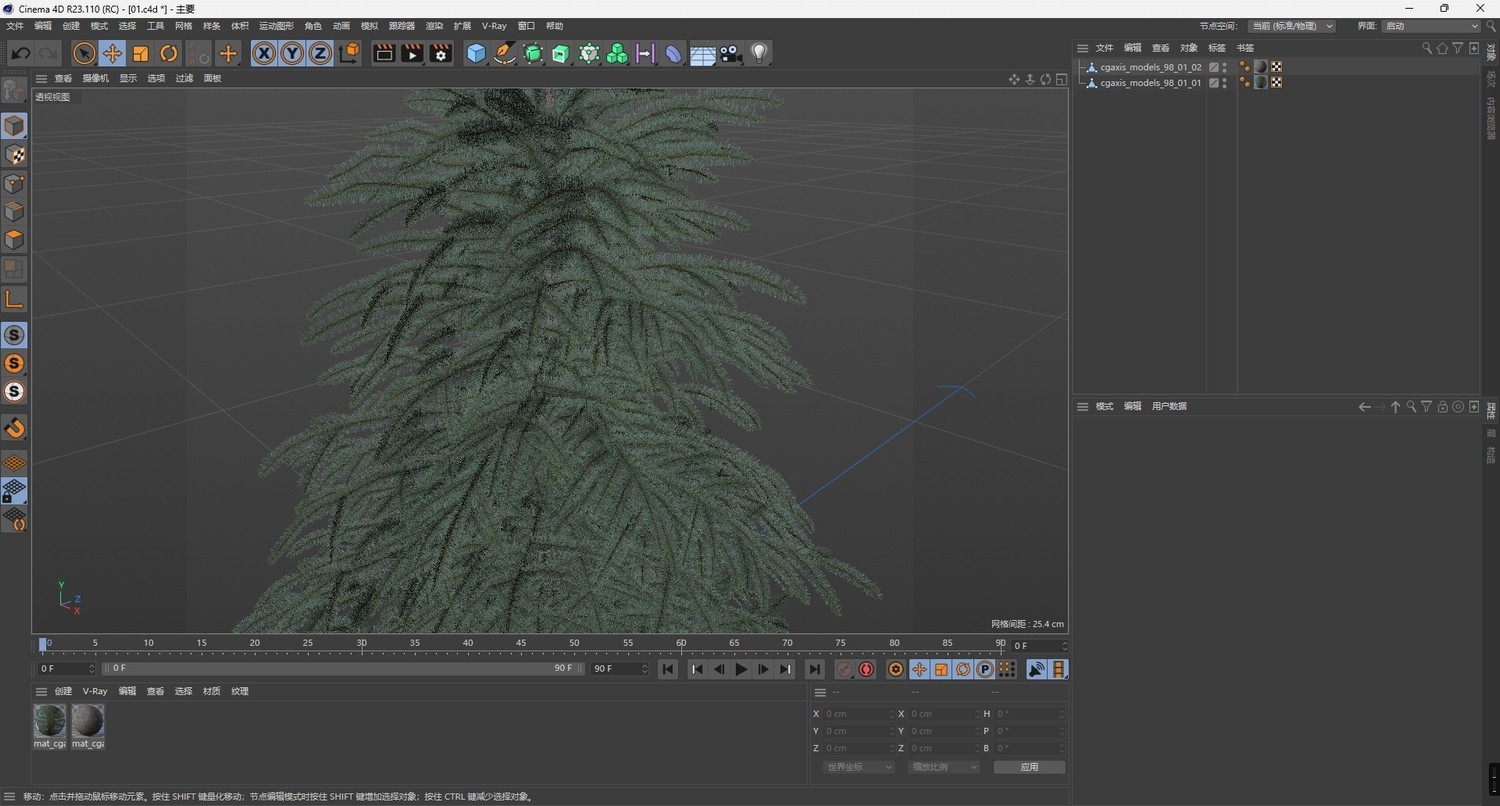Select the Points mode icon in the left sidebar
1500x806 pixels.
point(15,183)
